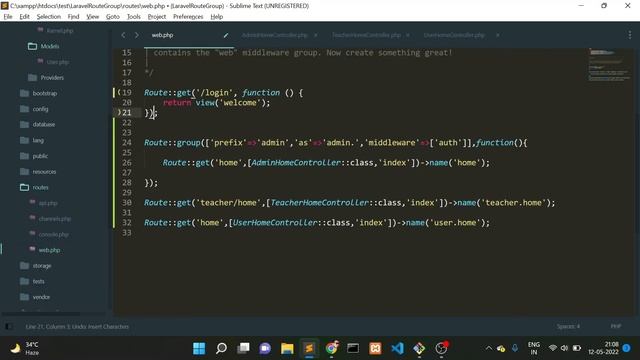Screen dimensions: 640x360
Task: Click the Sublime Text taskbar icon
Action: coord(309,348)
